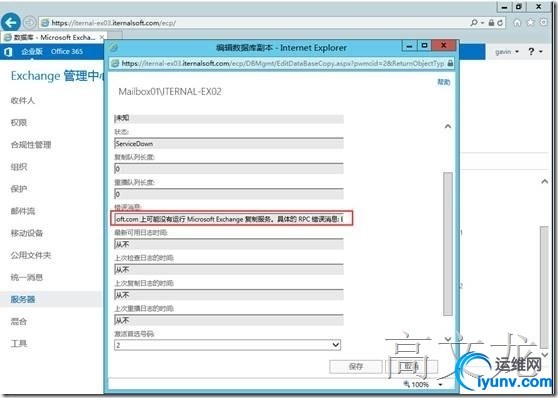Click the main window address bar URL

pyautogui.click(x=113, y=23)
